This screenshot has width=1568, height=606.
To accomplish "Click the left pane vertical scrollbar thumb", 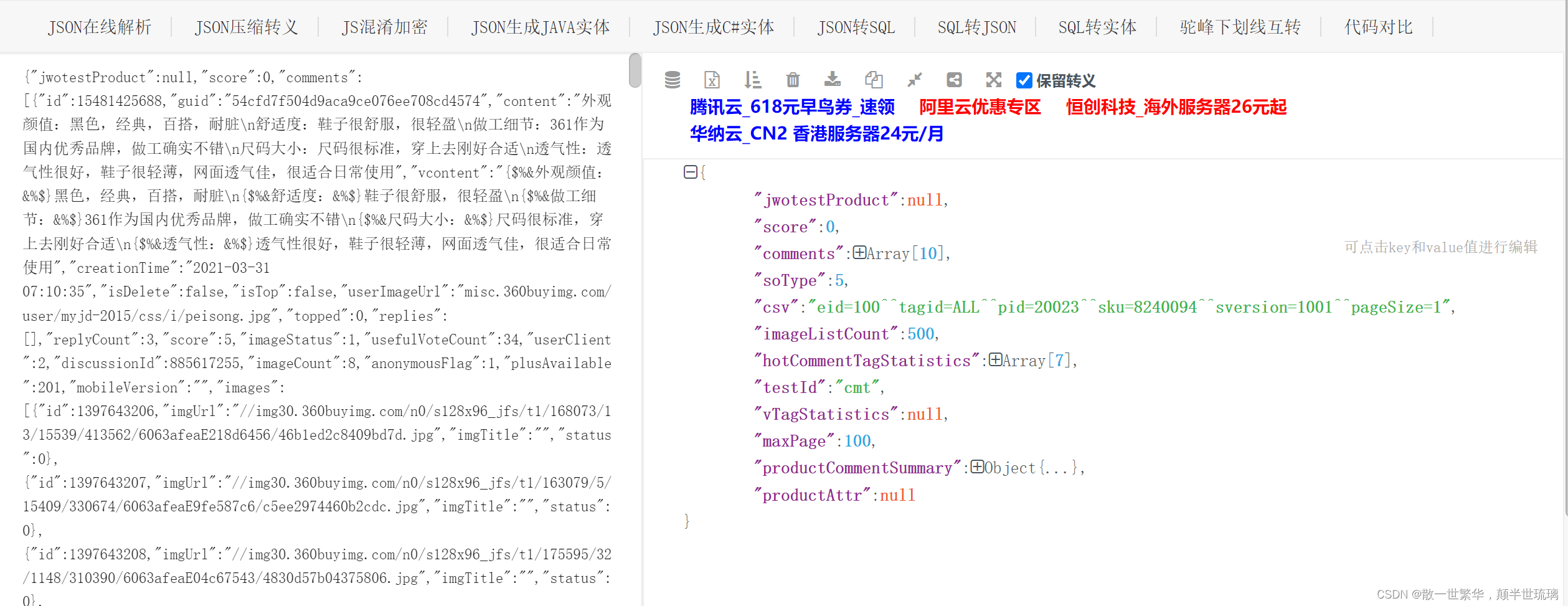I will [635, 70].
